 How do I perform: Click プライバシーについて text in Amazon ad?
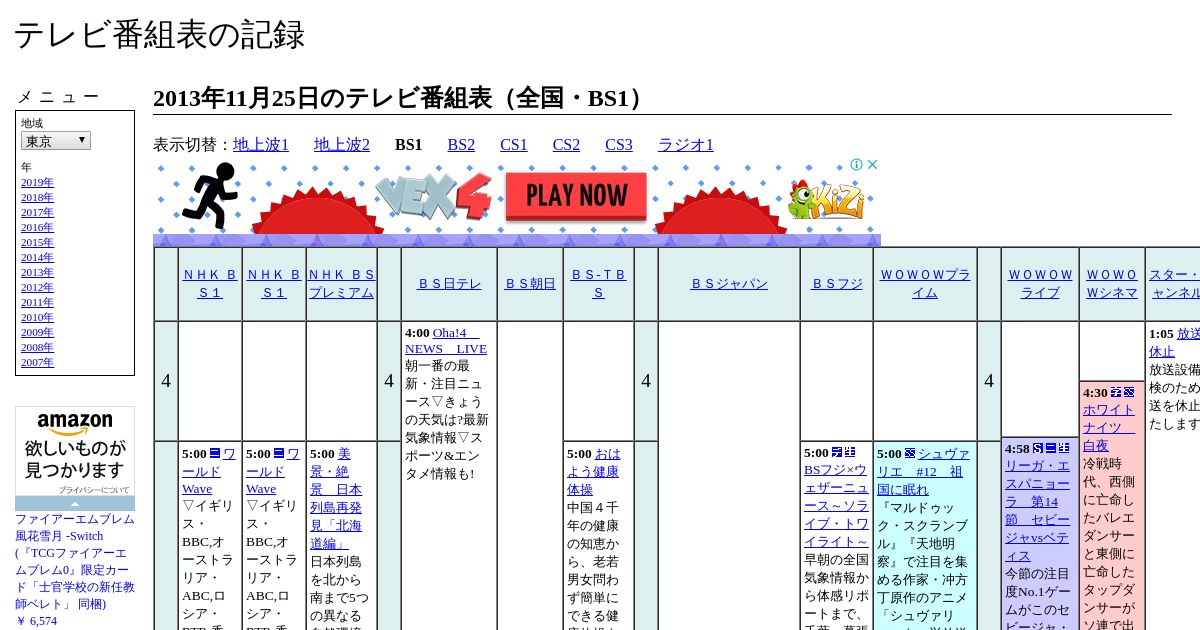pyautogui.click(x=93, y=490)
